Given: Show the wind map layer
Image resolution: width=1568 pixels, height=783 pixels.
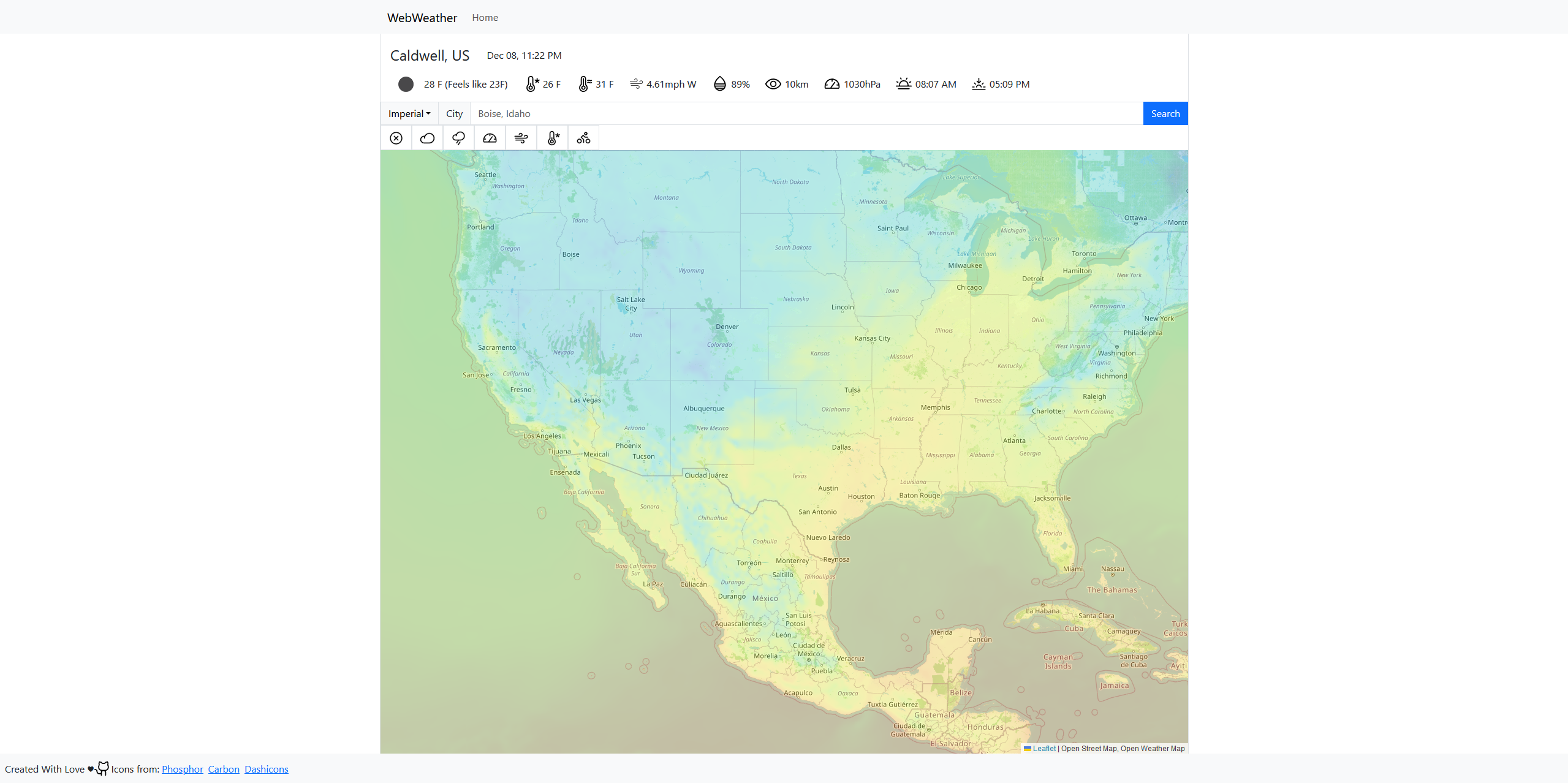Looking at the screenshot, I should point(521,138).
